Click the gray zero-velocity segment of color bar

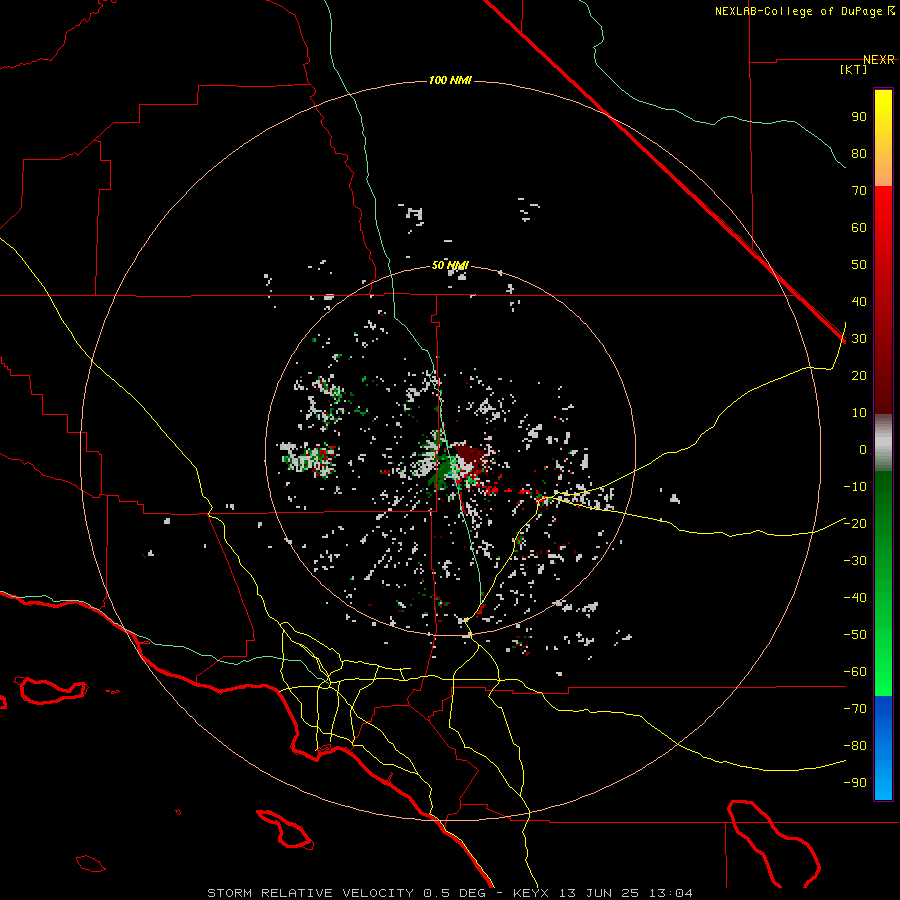(883, 443)
